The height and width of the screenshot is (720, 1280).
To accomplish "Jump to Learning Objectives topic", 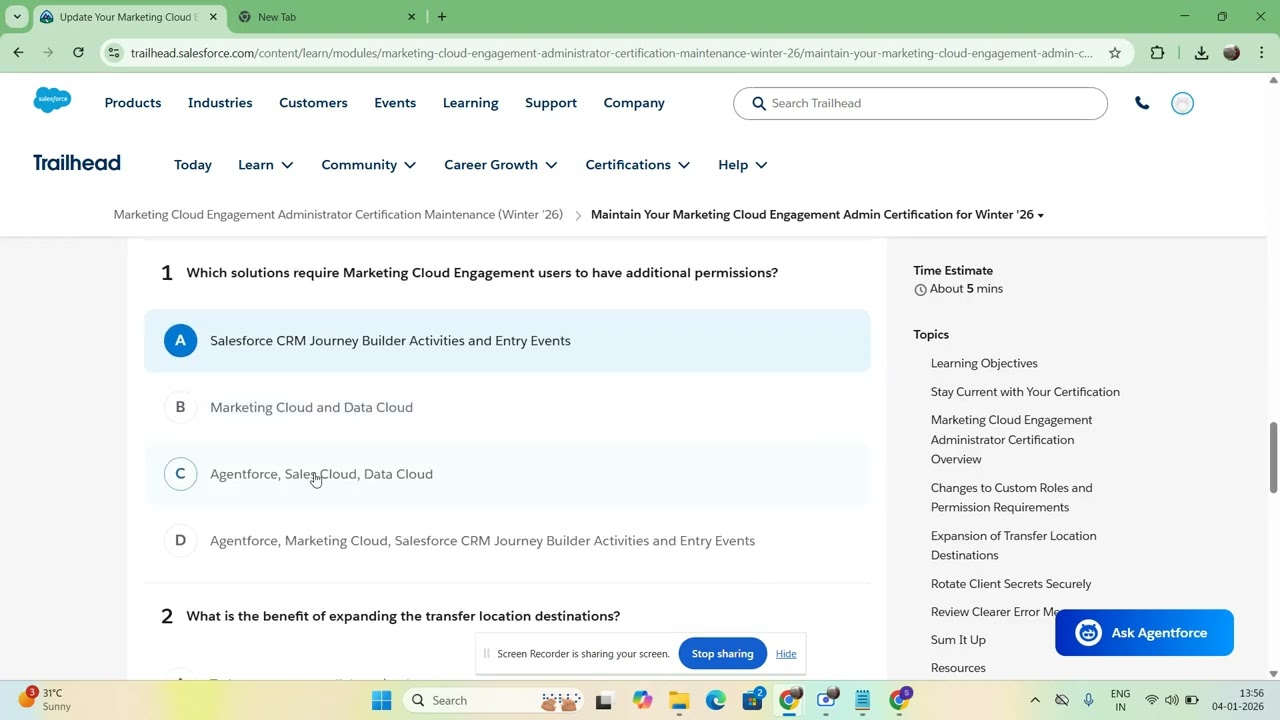I will tap(984, 363).
